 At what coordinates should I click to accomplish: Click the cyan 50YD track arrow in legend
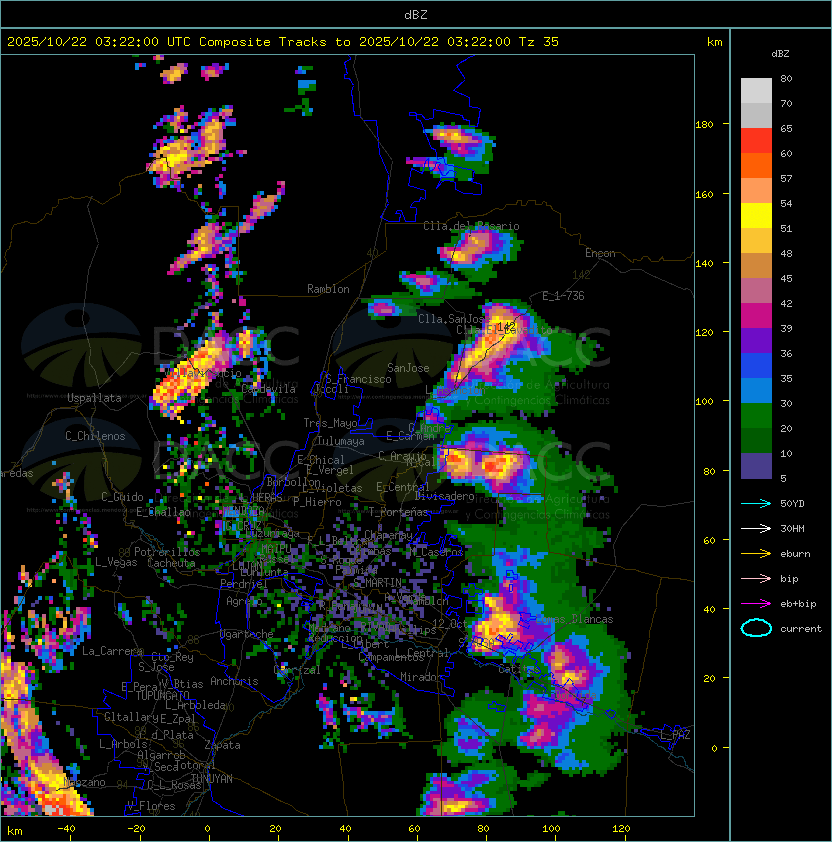[756, 504]
